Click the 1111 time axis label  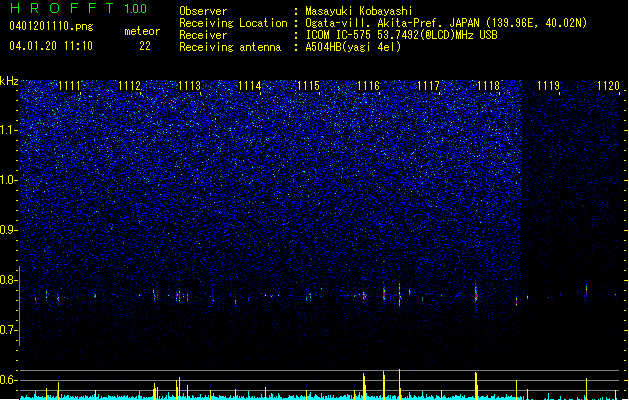point(69,86)
